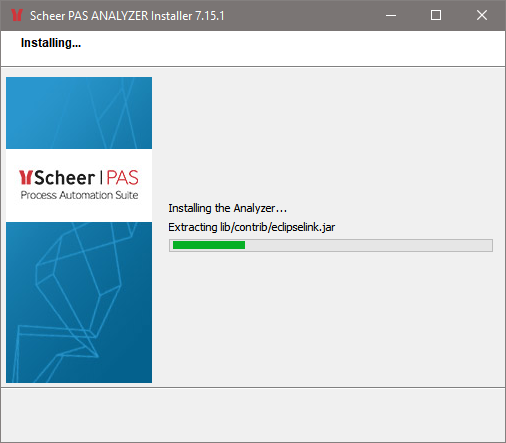Click the red emblem in the Scheer PAS banner logo
This screenshot has height=443, width=506.
coord(25,177)
